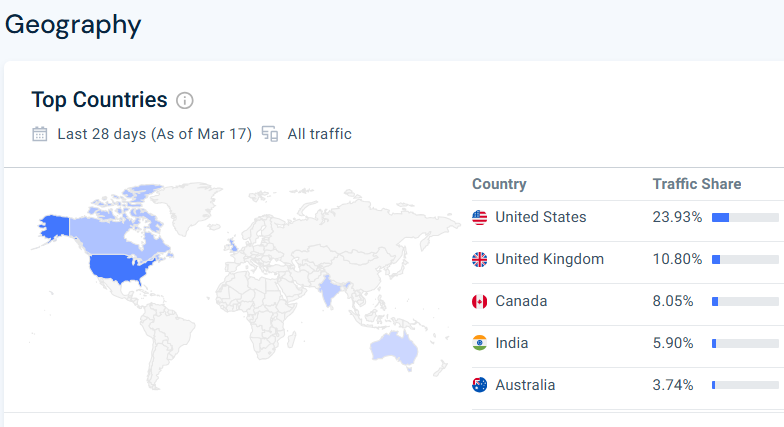Click India on the world map

click(328, 290)
